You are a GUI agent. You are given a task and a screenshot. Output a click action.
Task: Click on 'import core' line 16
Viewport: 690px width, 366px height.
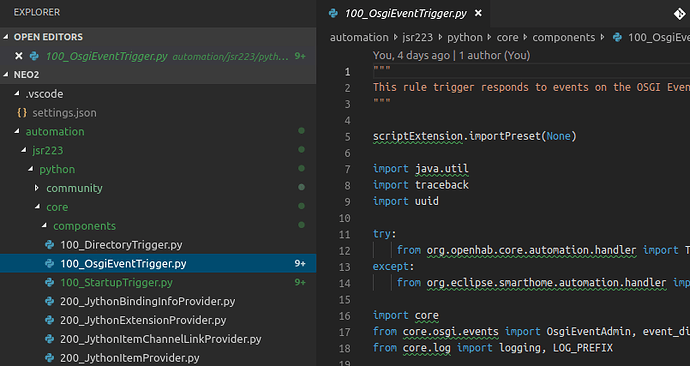406,315
